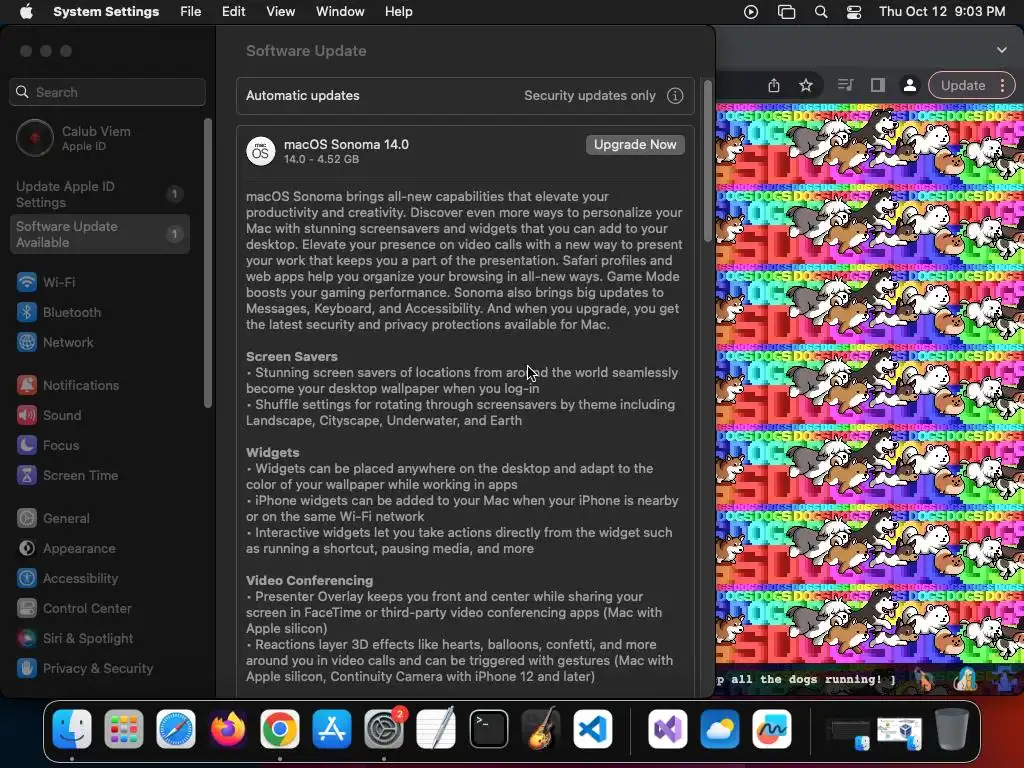Open Bluetooth settings in sidebar

click(59, 312)
